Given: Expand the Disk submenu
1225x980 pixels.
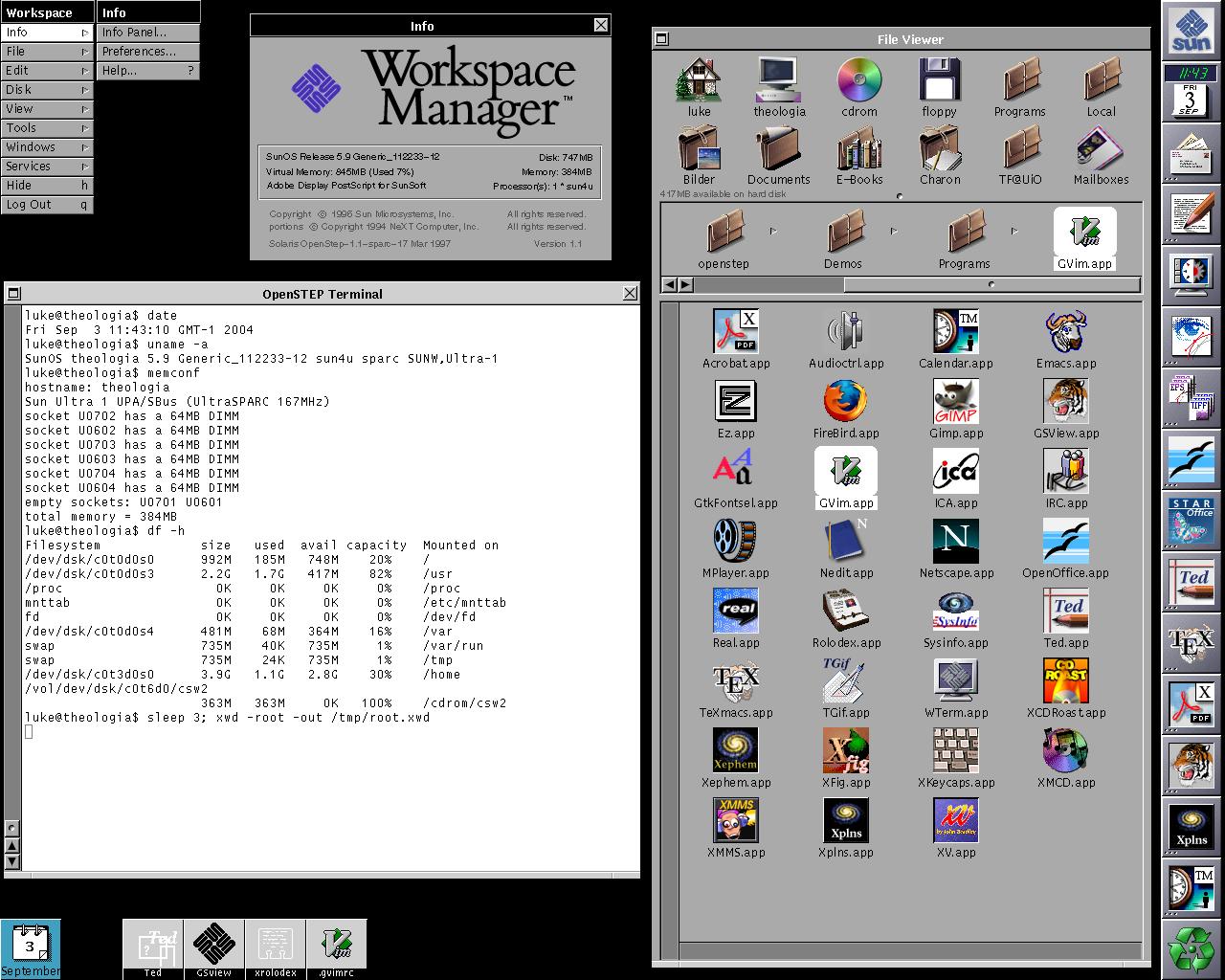Looking at the screenshot, I should pyautogui.click(x=47, y=90).
